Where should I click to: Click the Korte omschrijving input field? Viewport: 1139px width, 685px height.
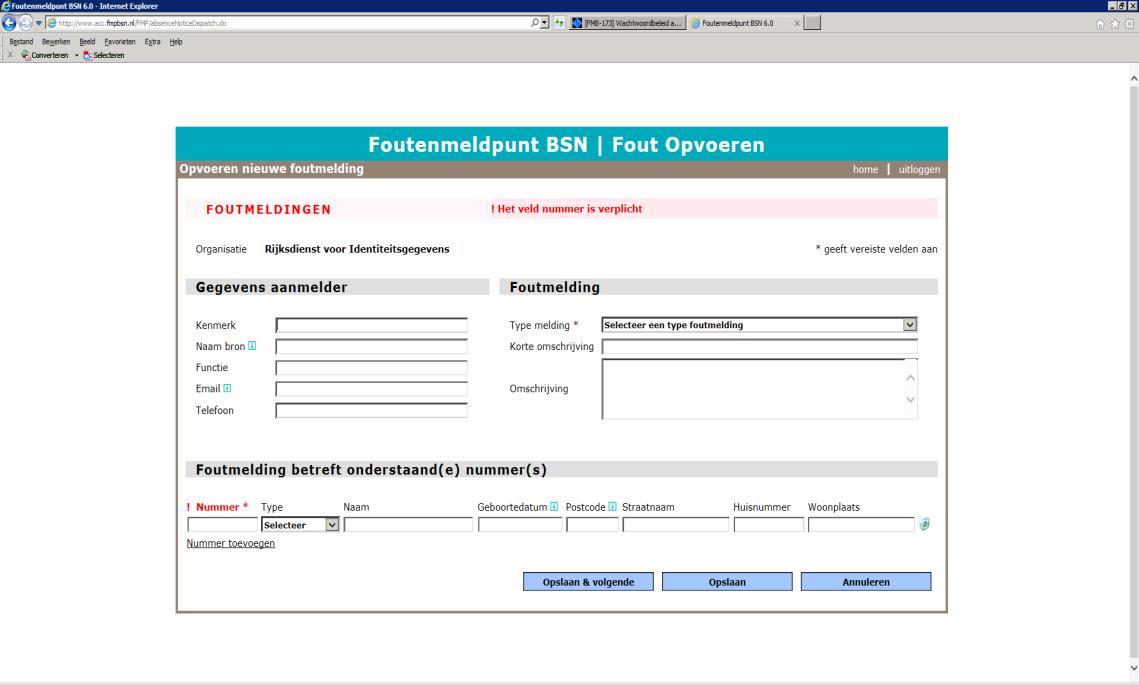tap(759, 346)
